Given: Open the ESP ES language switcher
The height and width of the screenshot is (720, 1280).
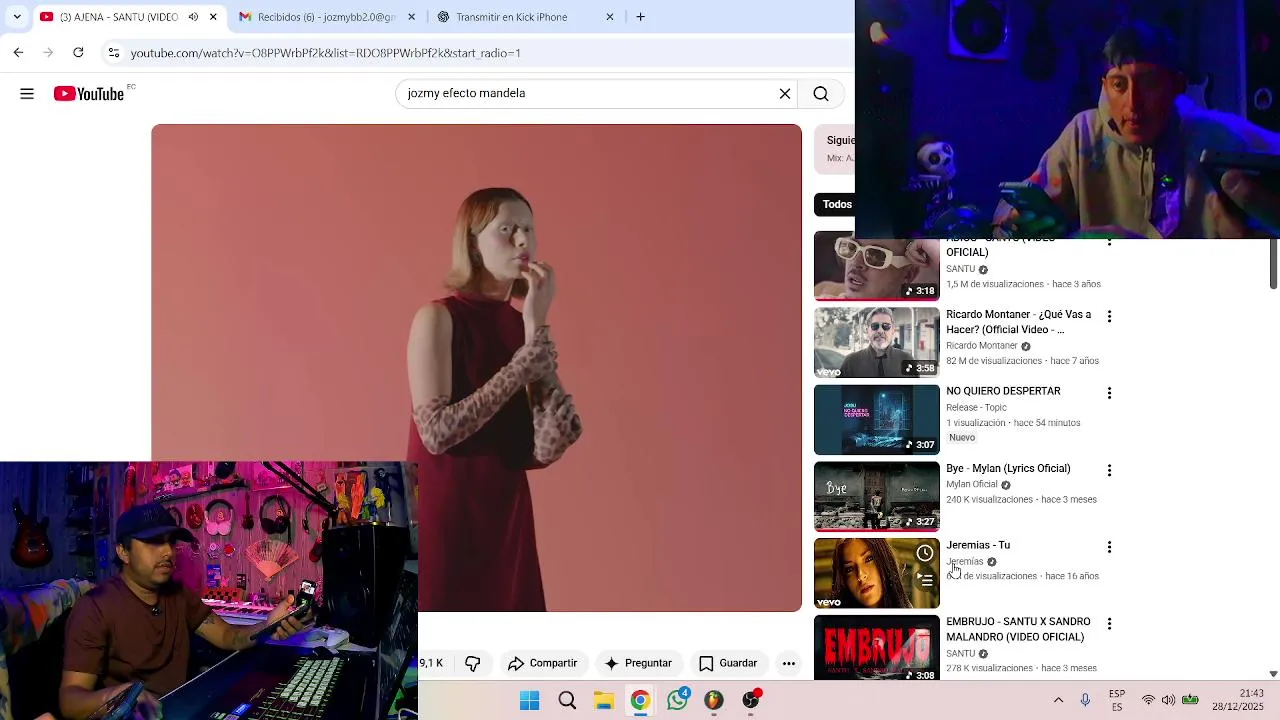Looking at the screenshot, I should tap(1117, 700).
